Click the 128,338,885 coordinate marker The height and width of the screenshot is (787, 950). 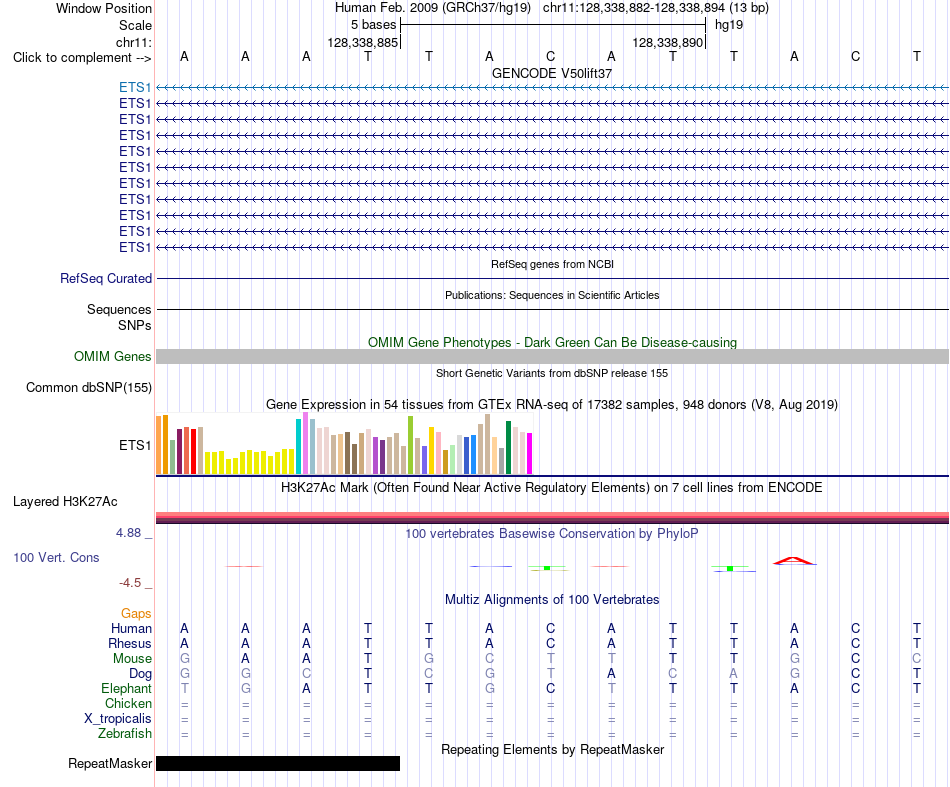tap(362, 42)
